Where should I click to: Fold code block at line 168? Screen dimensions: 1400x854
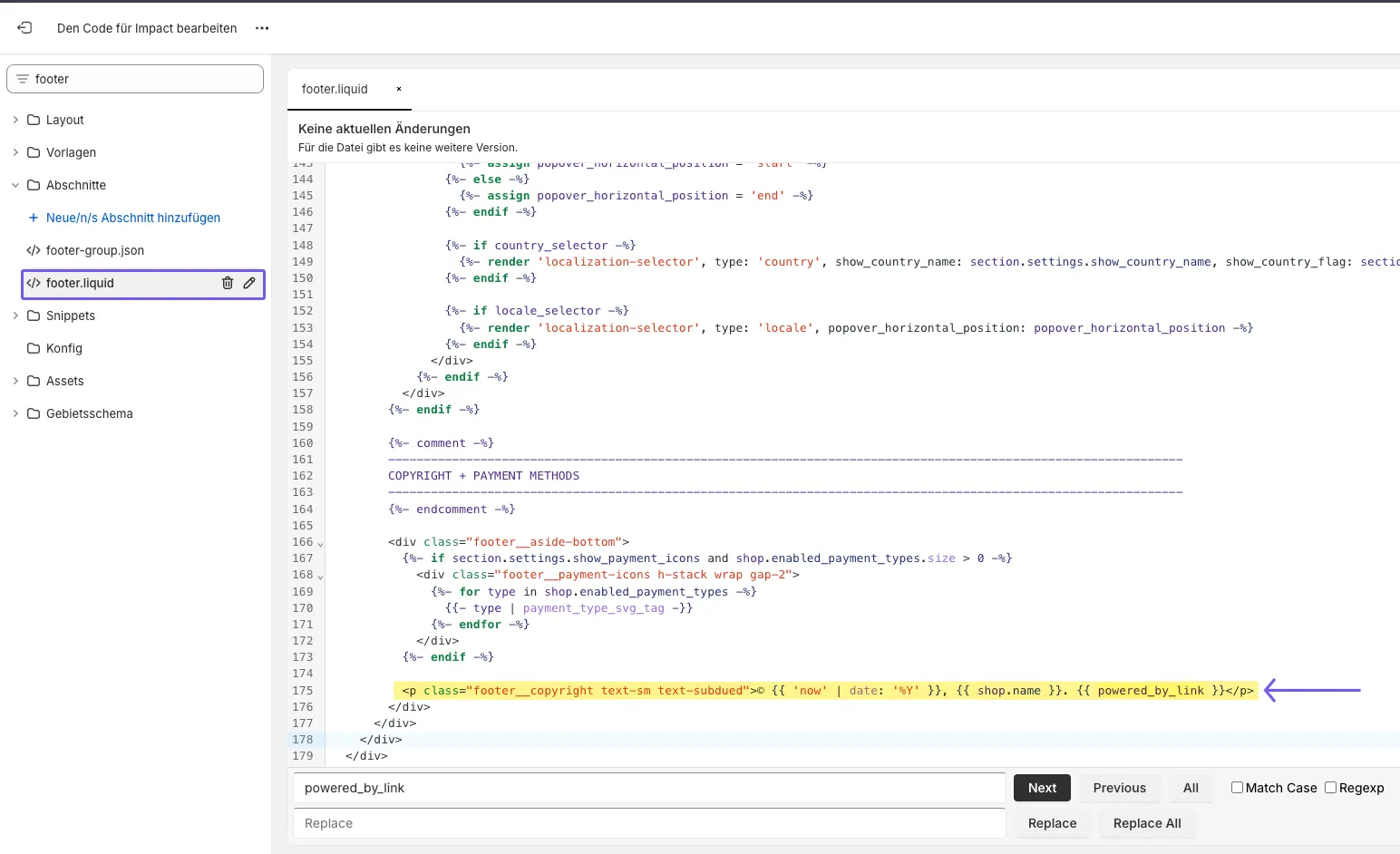320,576
